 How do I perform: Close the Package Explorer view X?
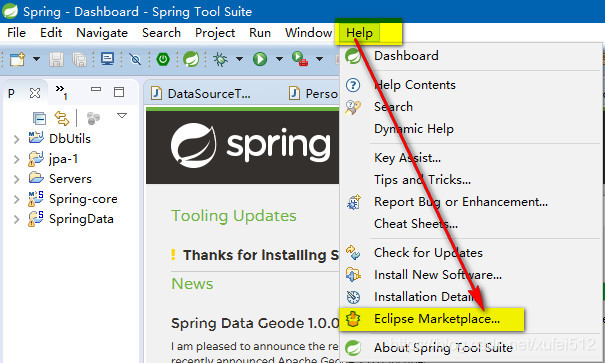pos(35,93)
